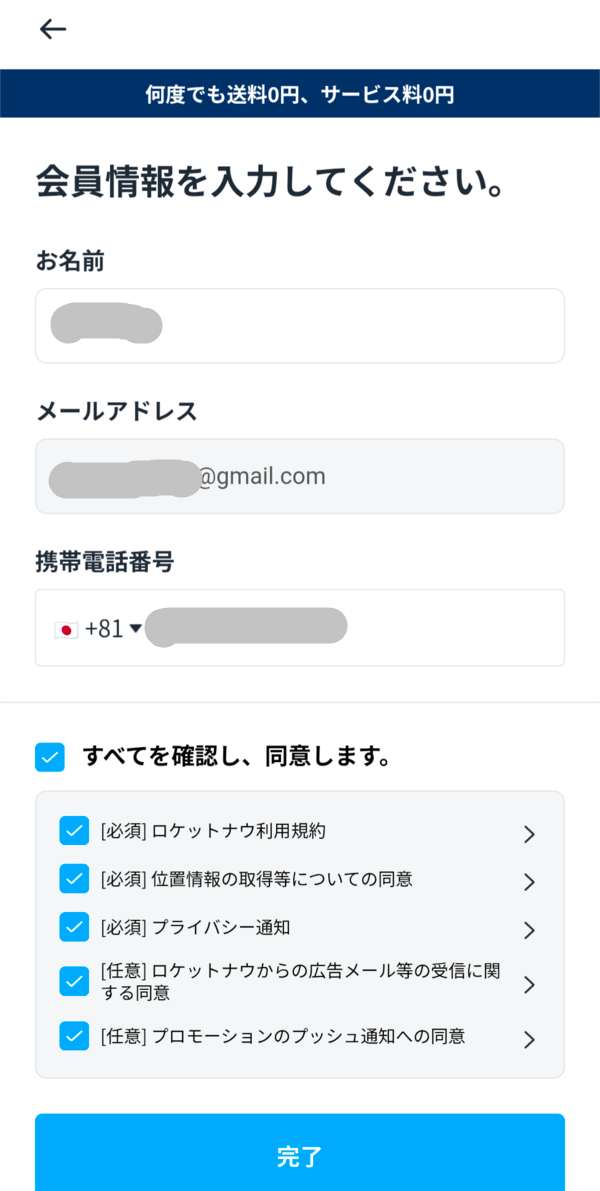Uncheck プロモーションのプッシュ通知 checkbox
This screenshot has height=1191, width=600.
click(74, 1035)
